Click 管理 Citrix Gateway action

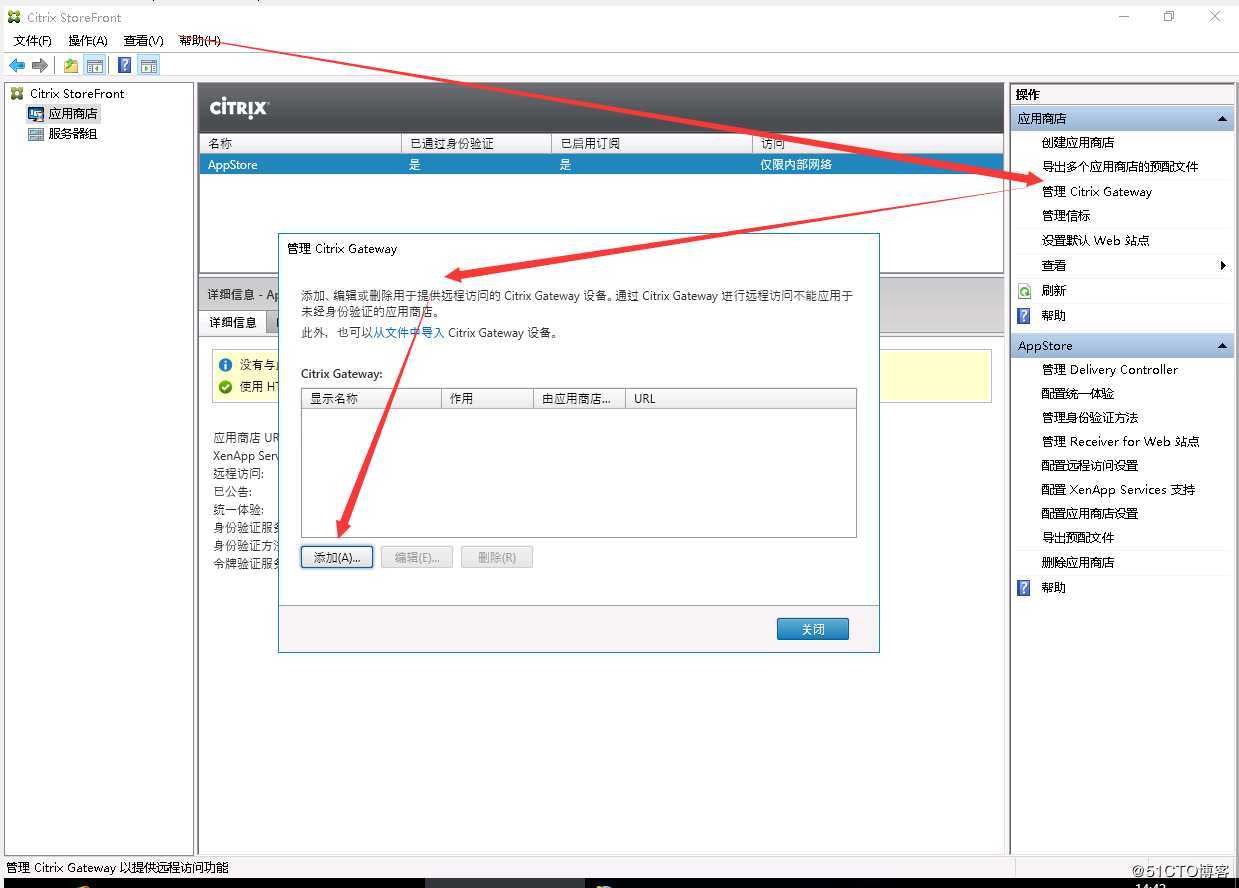(1097, 192)
